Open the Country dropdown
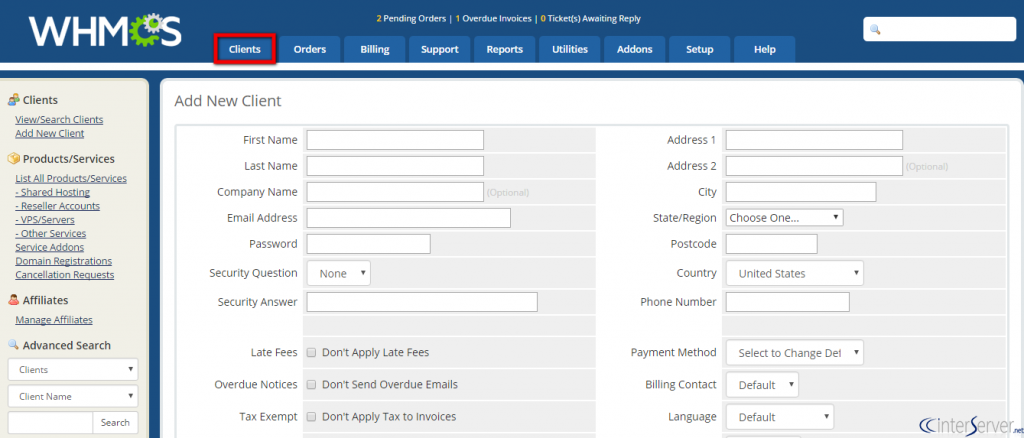Viewport: 1024px width, 438px height. click(x=795, y=274)
